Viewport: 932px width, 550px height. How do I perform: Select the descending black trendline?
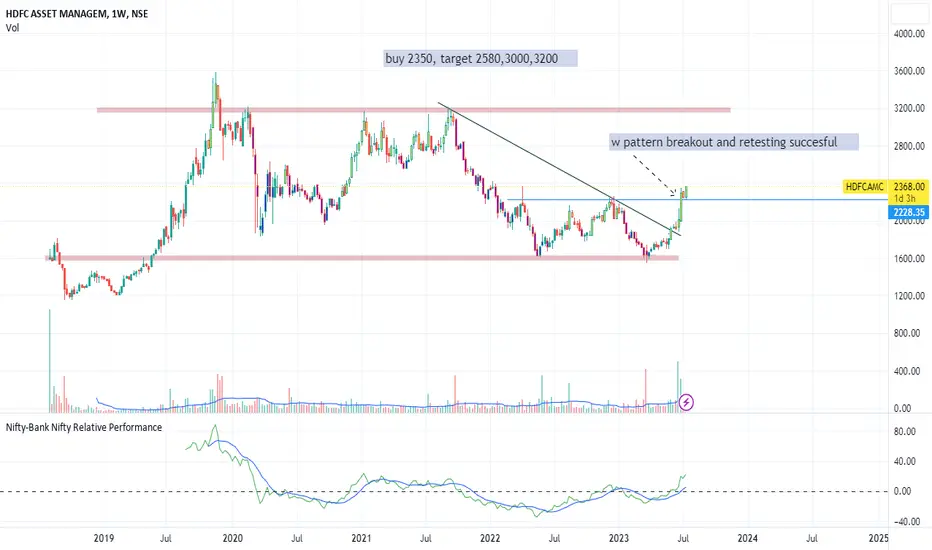[559, 169]
